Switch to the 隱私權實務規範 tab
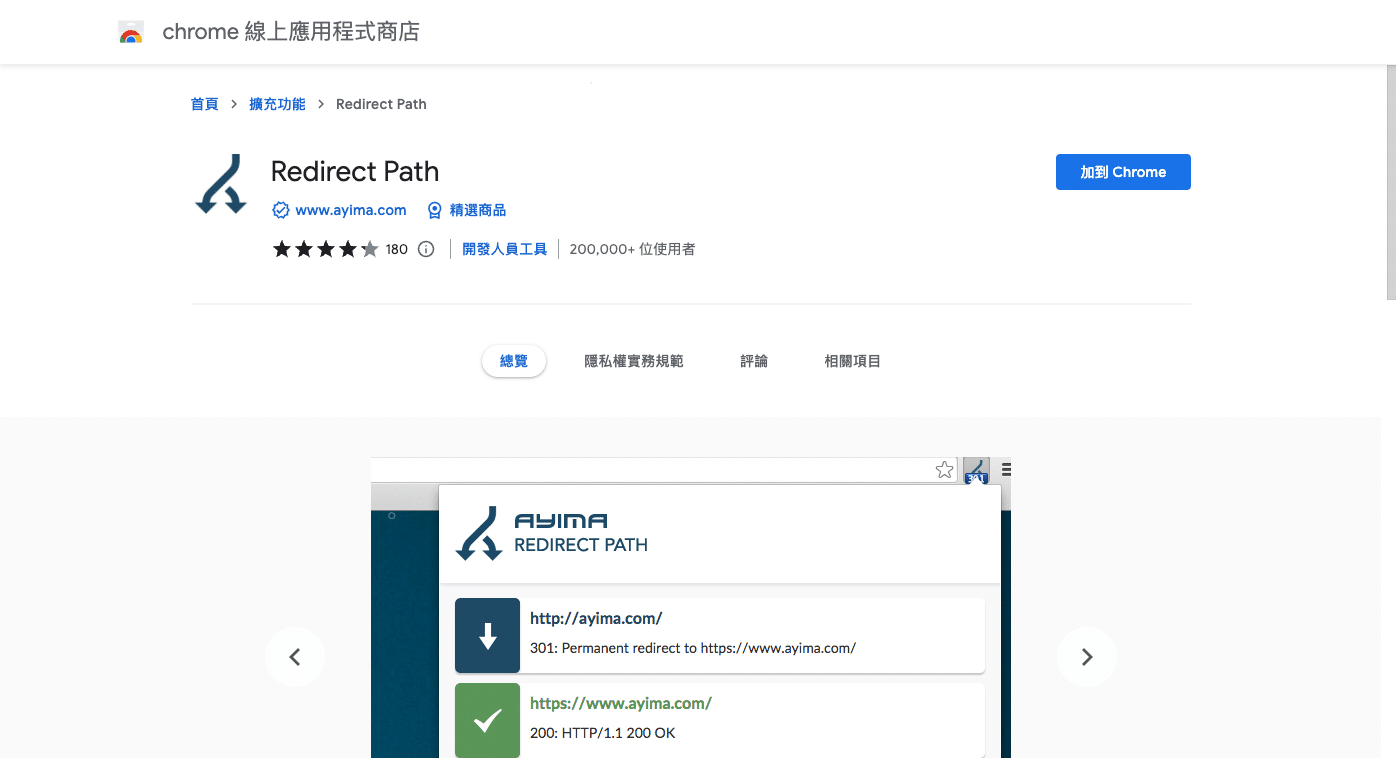Viewport: 1397px width, 758px height. 634,361
